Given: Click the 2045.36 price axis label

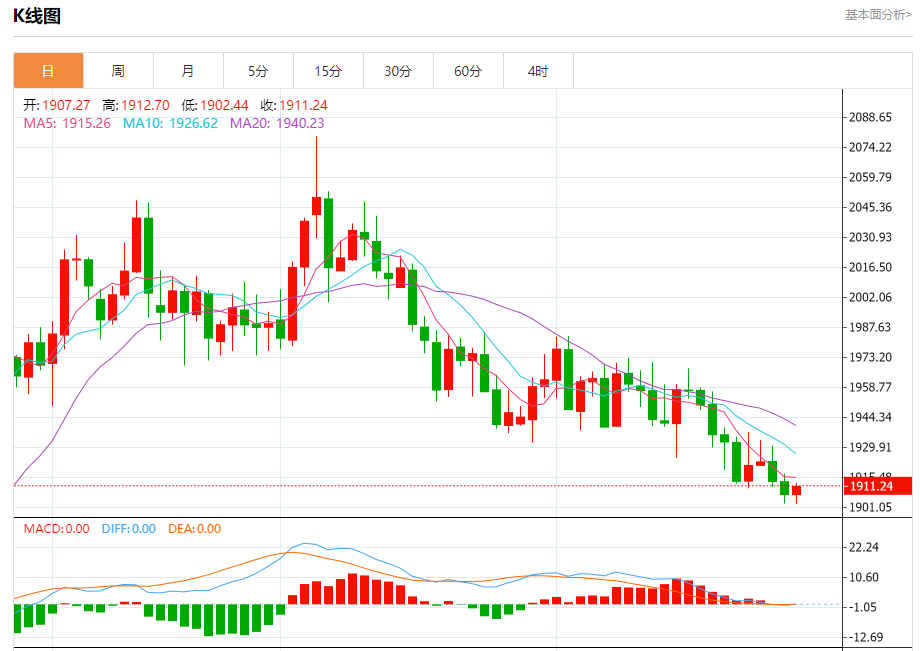Looking at the screenshot, I should tap(870, 207).
